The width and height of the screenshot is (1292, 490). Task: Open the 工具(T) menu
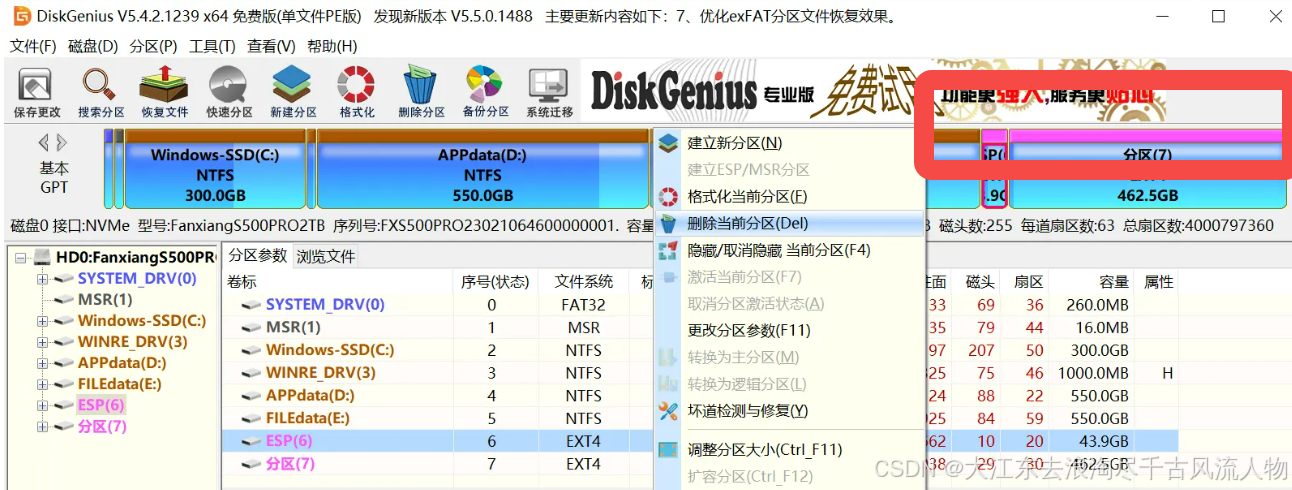coord(212,46)
